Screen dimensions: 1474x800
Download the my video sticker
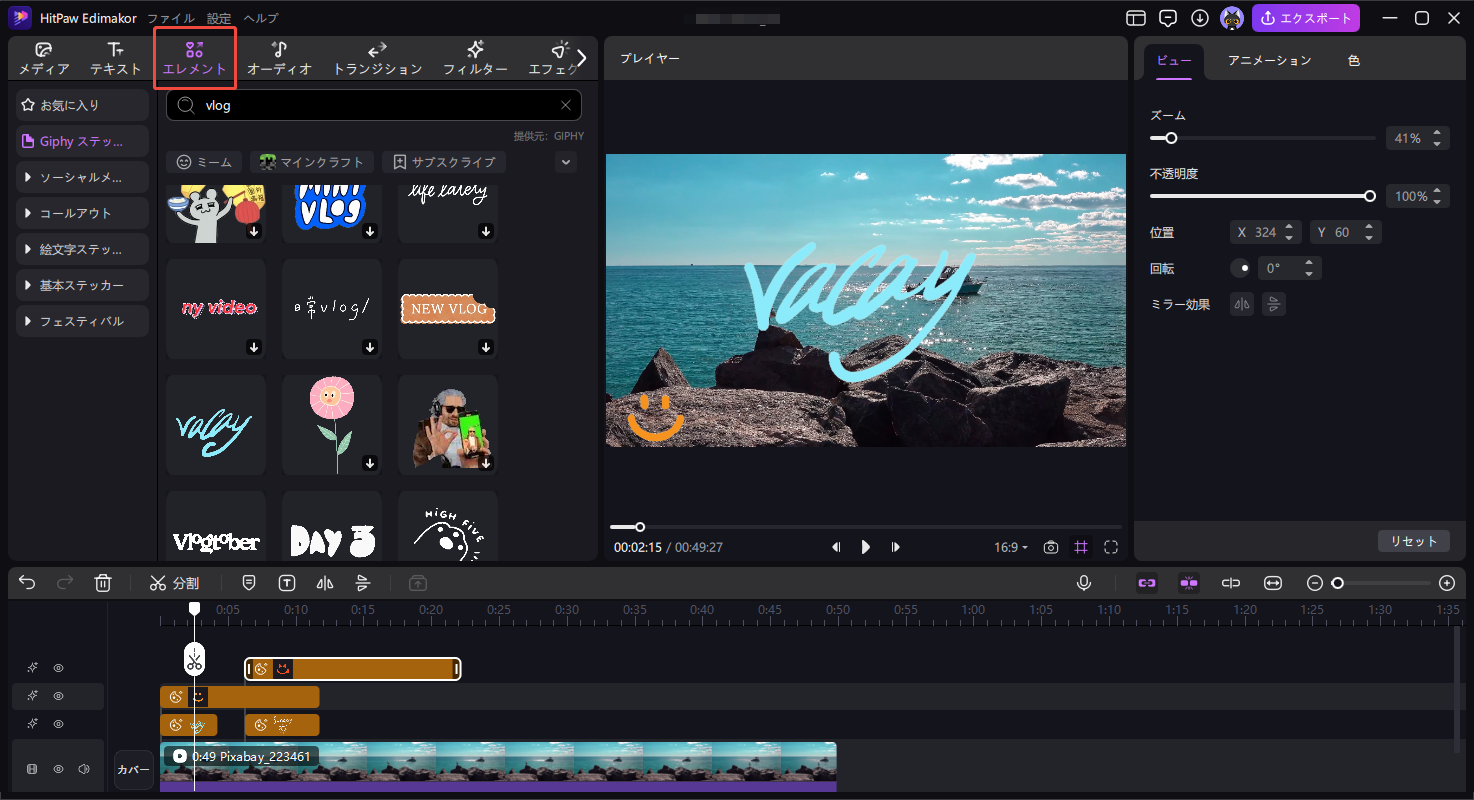(x=254, y=347)
